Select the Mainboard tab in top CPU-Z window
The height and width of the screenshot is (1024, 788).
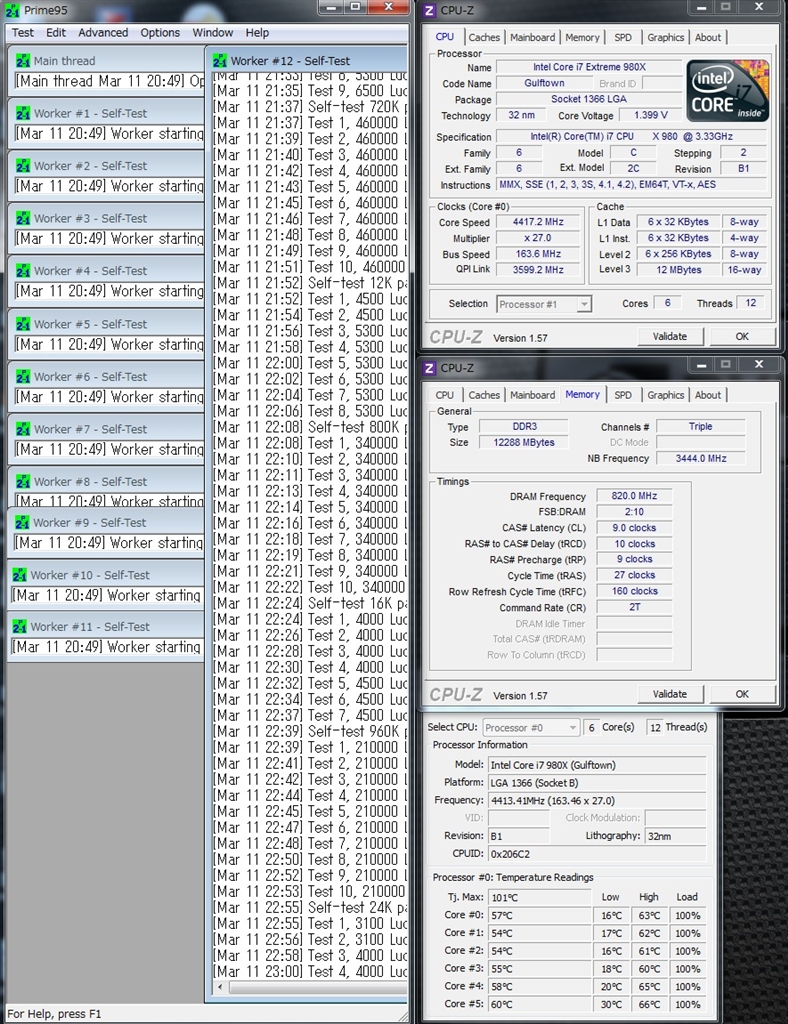coord(533,38)
